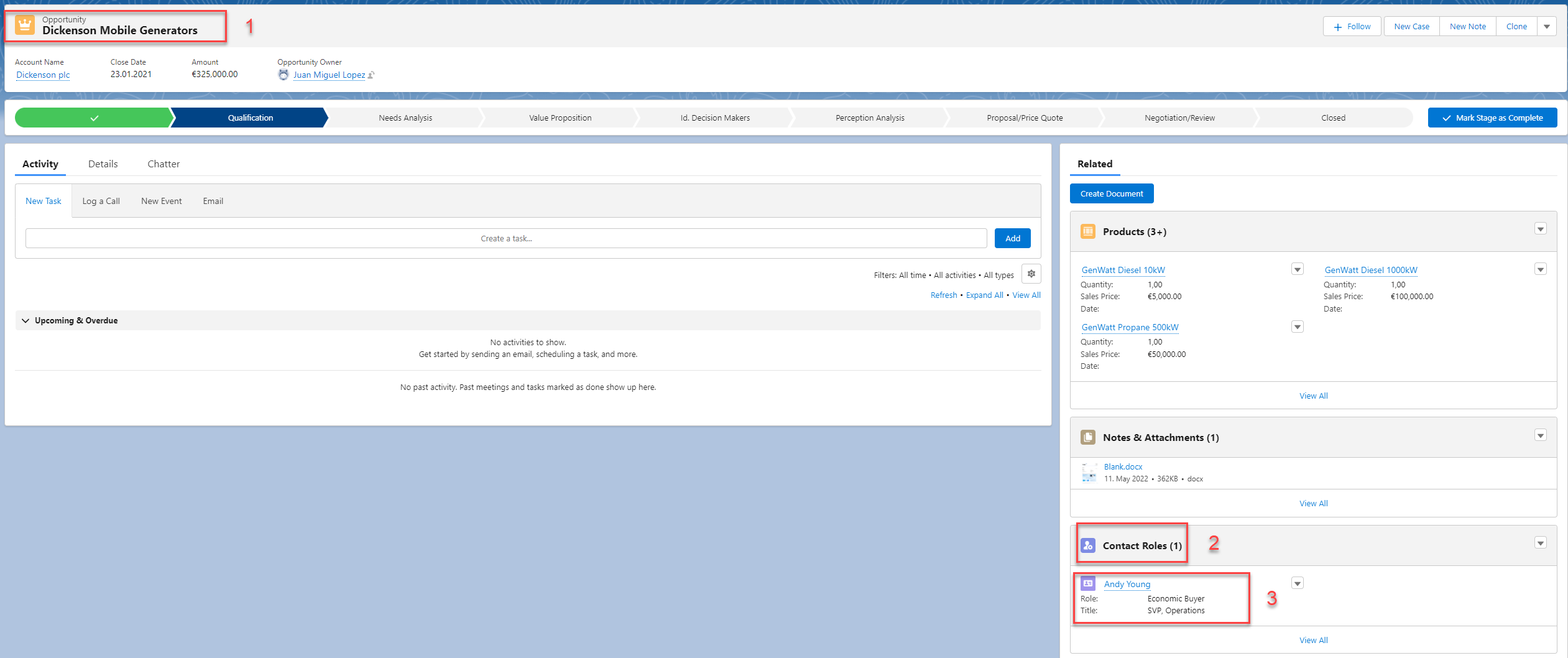Click change owner icon after Juan Miguel Lopez

[371, 75]
